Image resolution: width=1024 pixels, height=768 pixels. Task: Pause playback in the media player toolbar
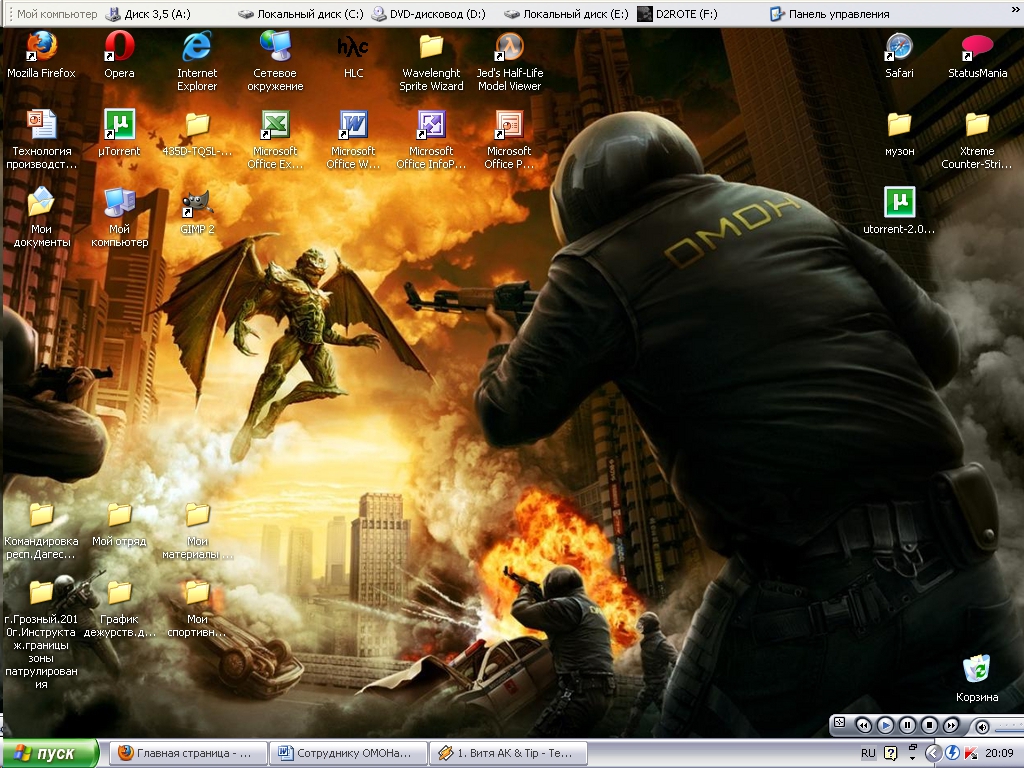click(907, 725)
